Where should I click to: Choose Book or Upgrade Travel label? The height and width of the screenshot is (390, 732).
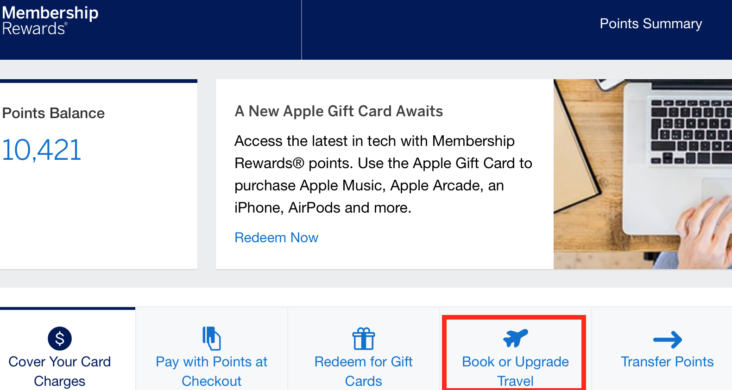tap(515, 371)
